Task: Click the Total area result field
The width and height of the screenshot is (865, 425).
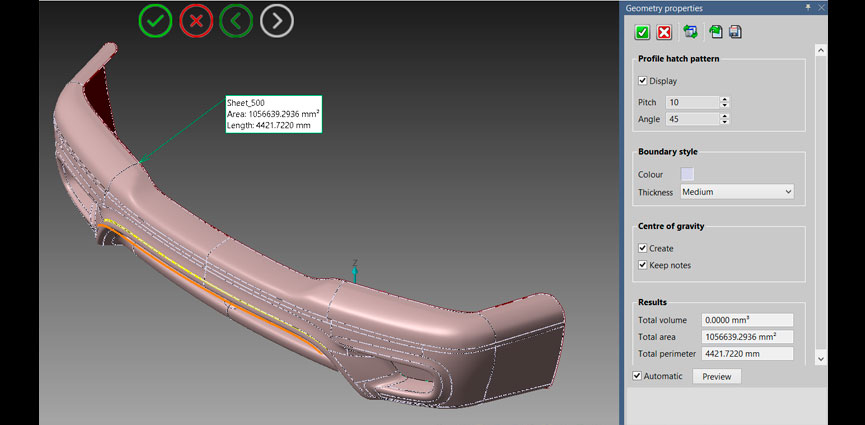Action: tap(747, 337)
